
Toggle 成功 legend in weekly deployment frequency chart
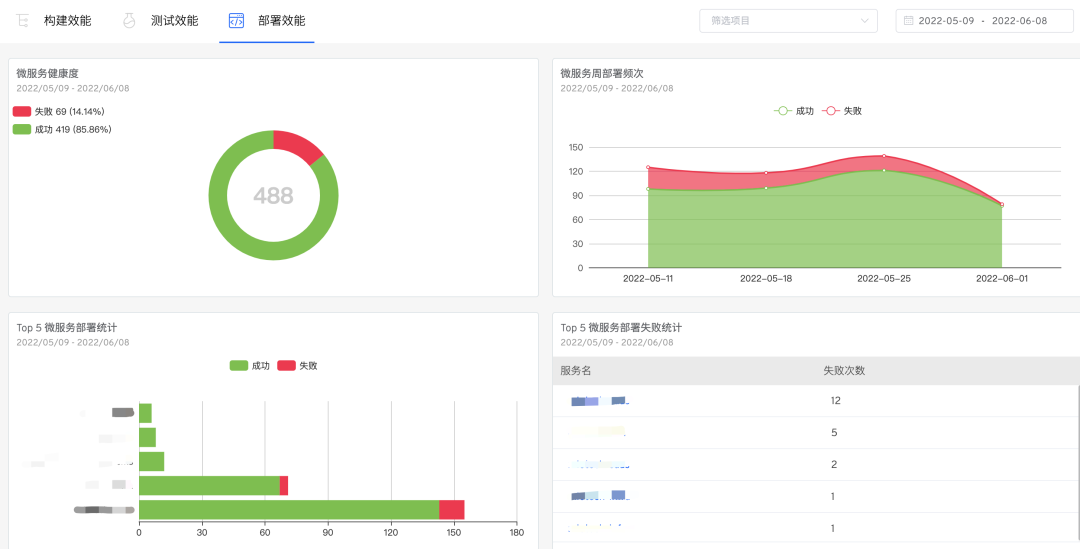tap(793, 111)
